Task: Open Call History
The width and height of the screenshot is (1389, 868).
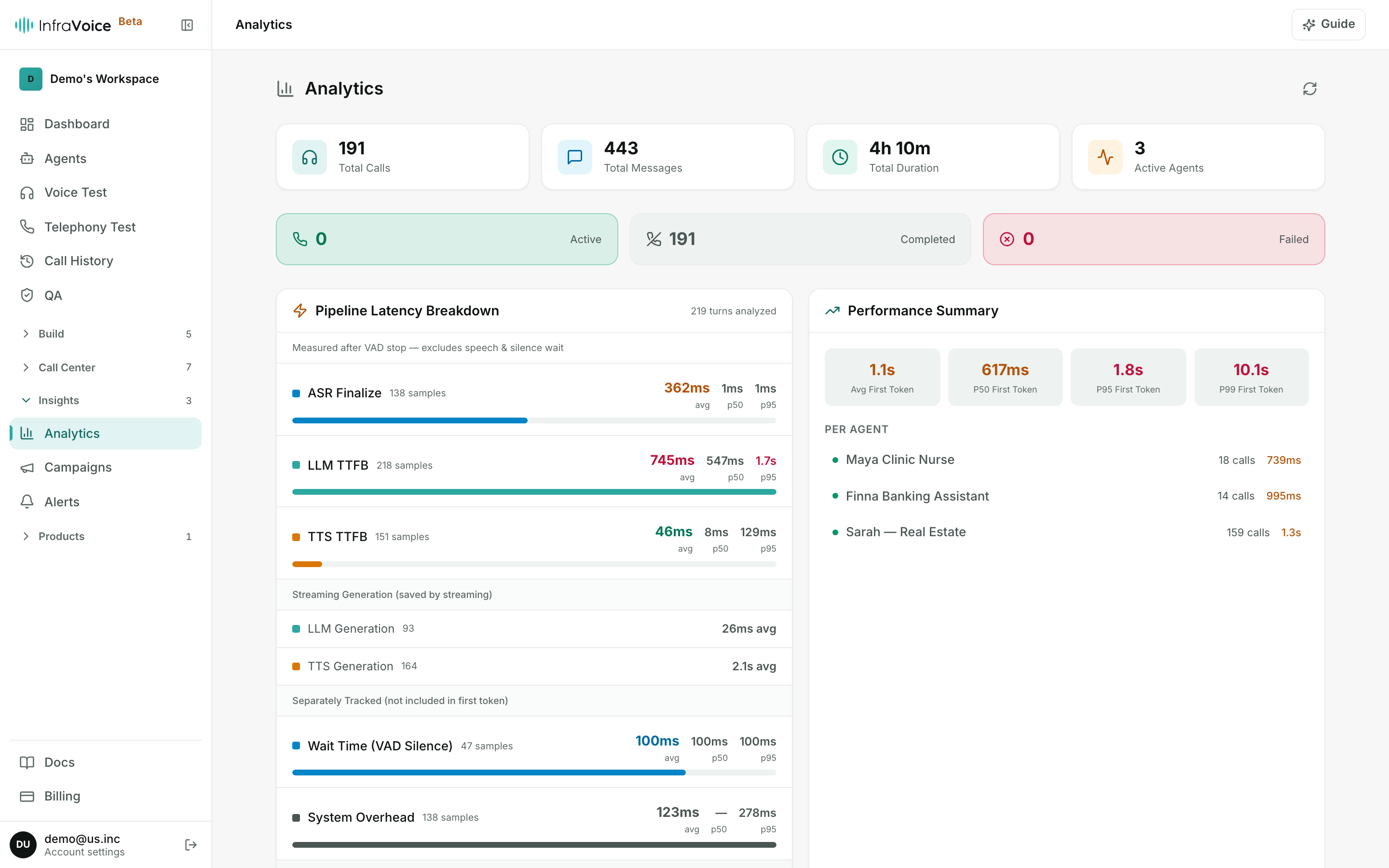Action: pos(106,260)
